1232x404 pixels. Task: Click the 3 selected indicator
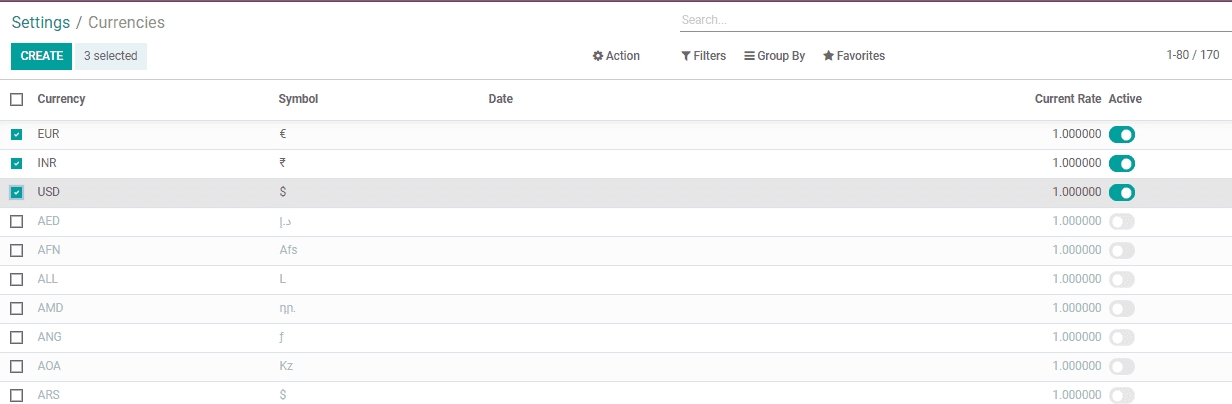pyautogui.click(x=110, y=56)
